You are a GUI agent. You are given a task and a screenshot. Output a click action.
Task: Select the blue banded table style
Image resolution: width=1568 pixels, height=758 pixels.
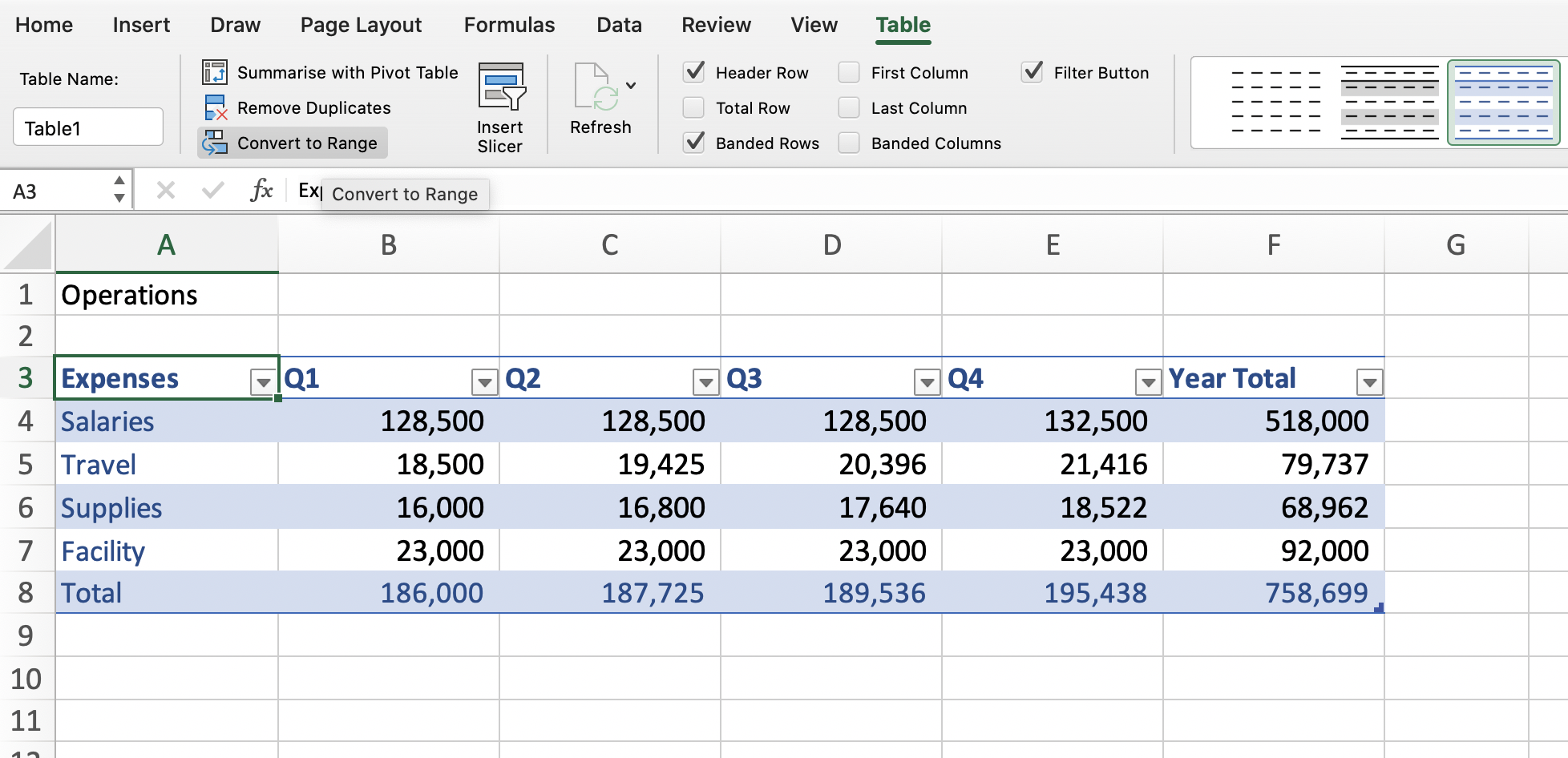[x=1503, y=103]
